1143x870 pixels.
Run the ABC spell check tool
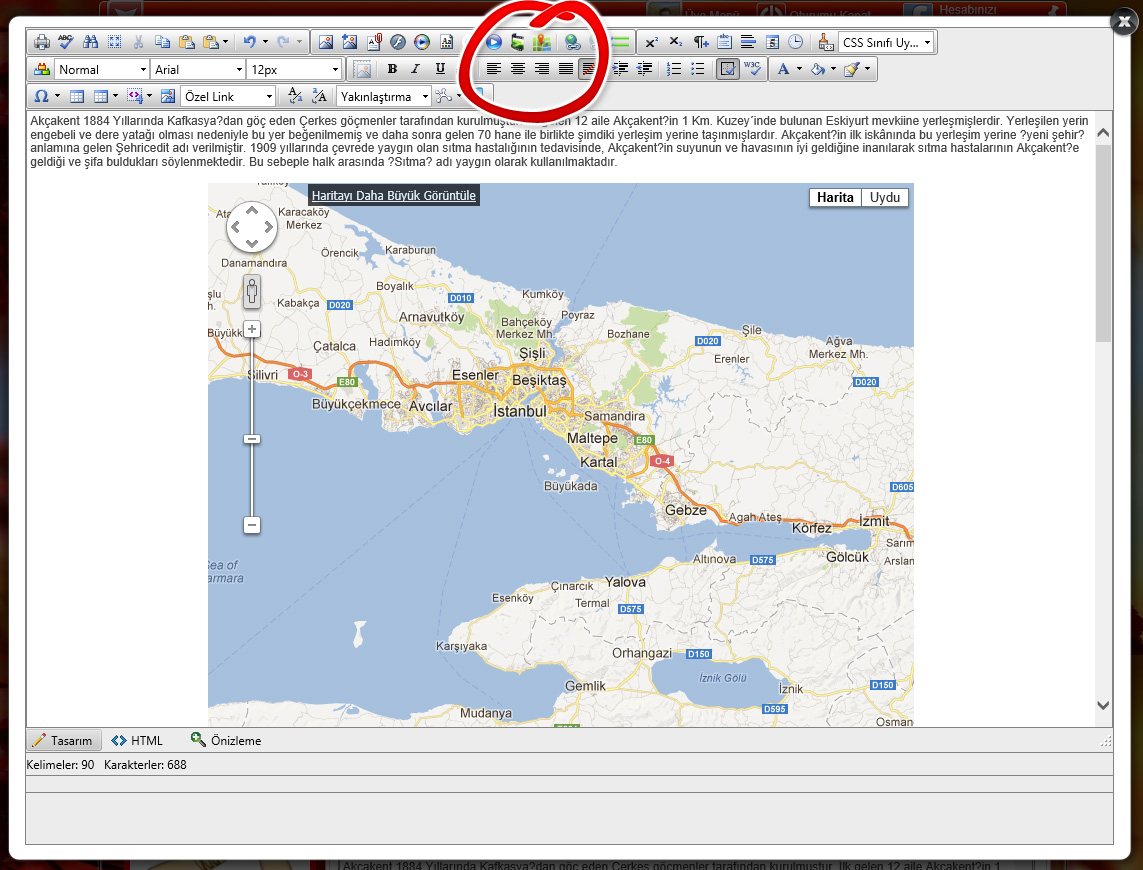(66, 42)
